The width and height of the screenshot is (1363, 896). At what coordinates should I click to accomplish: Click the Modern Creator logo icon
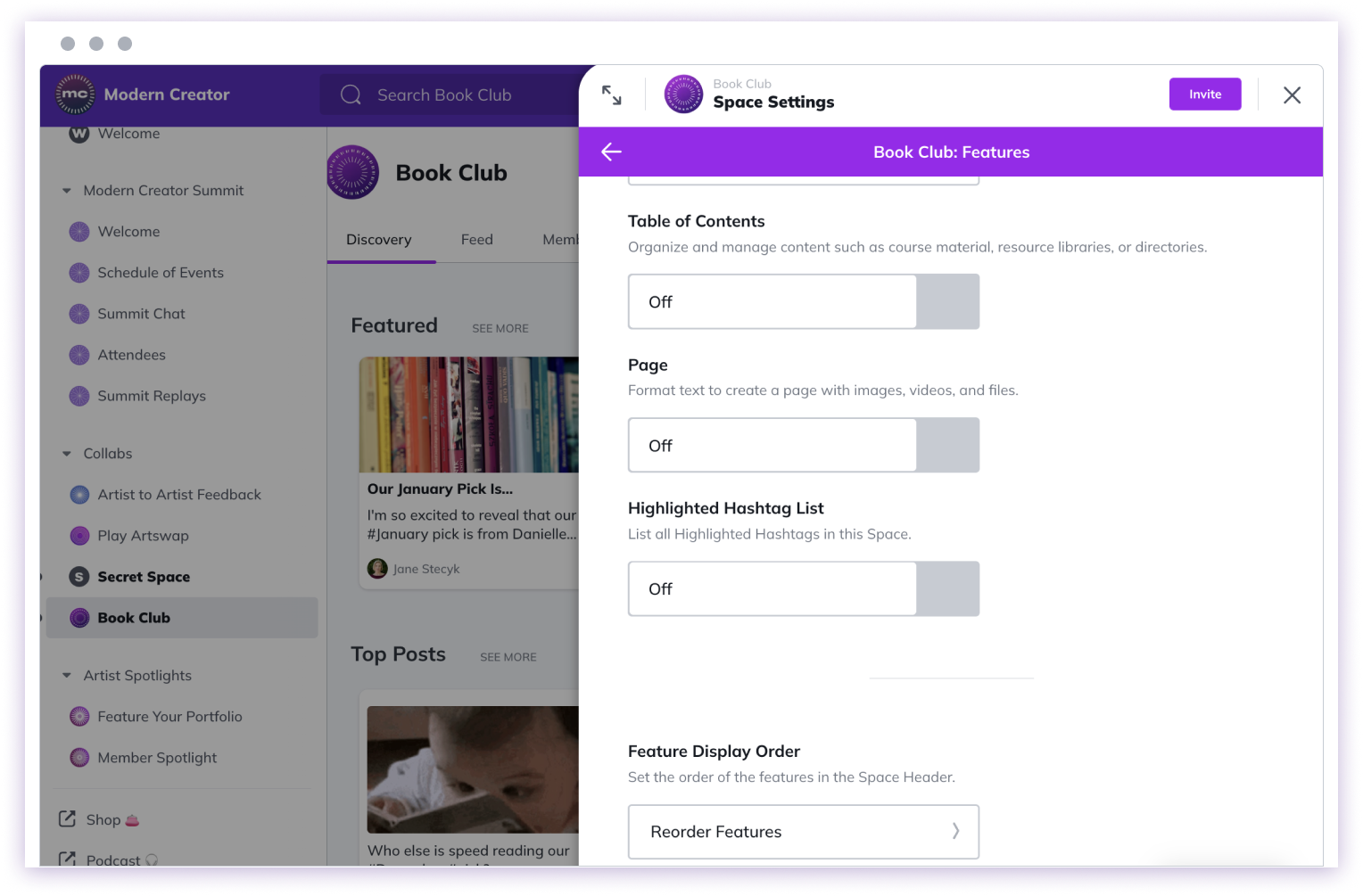[75, 95]
